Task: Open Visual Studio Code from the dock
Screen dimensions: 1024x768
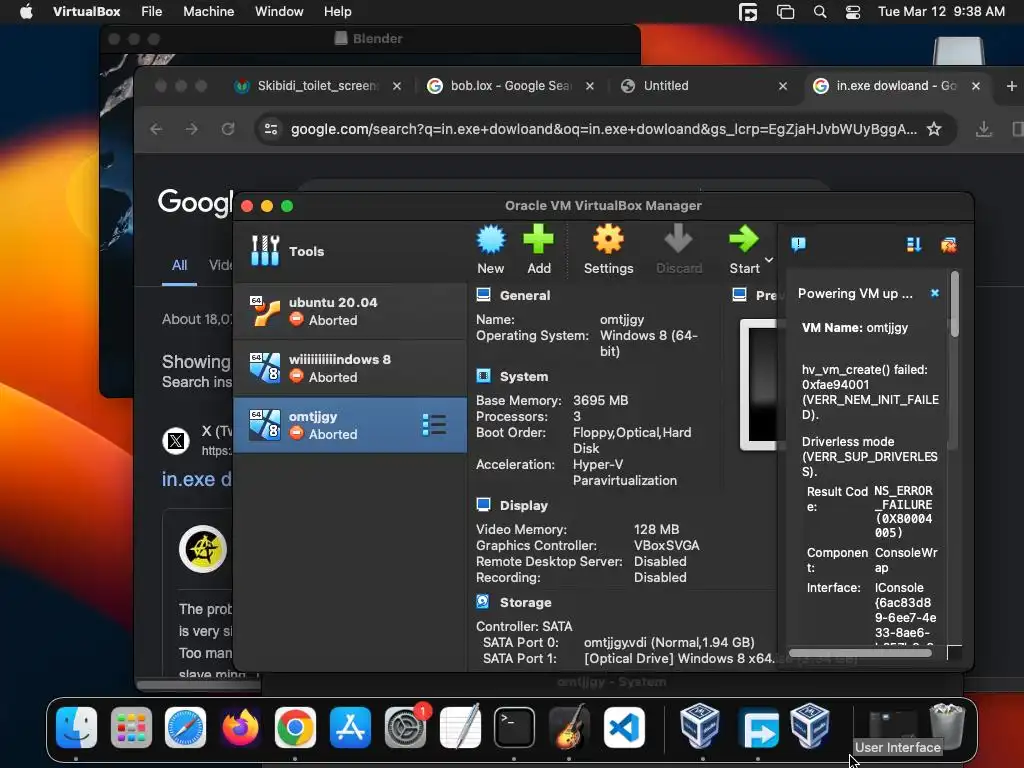Action: pyautogui.click(x=624, y=727)
